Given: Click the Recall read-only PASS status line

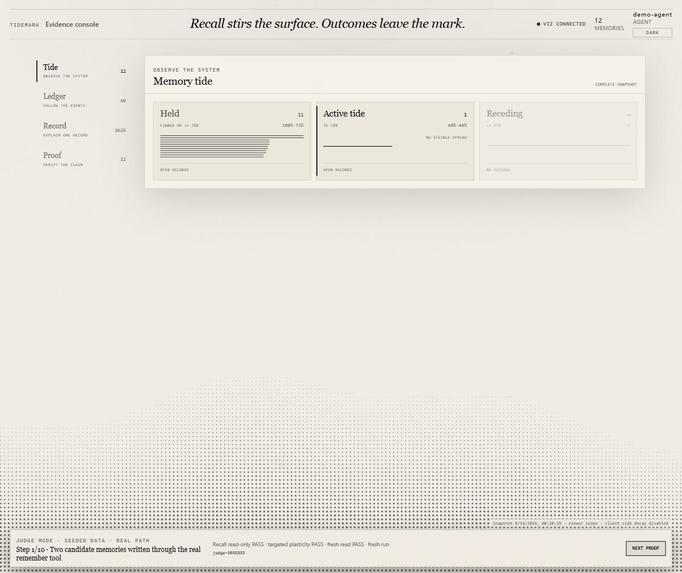Looking at the screenshot, I should click(301, 544).
